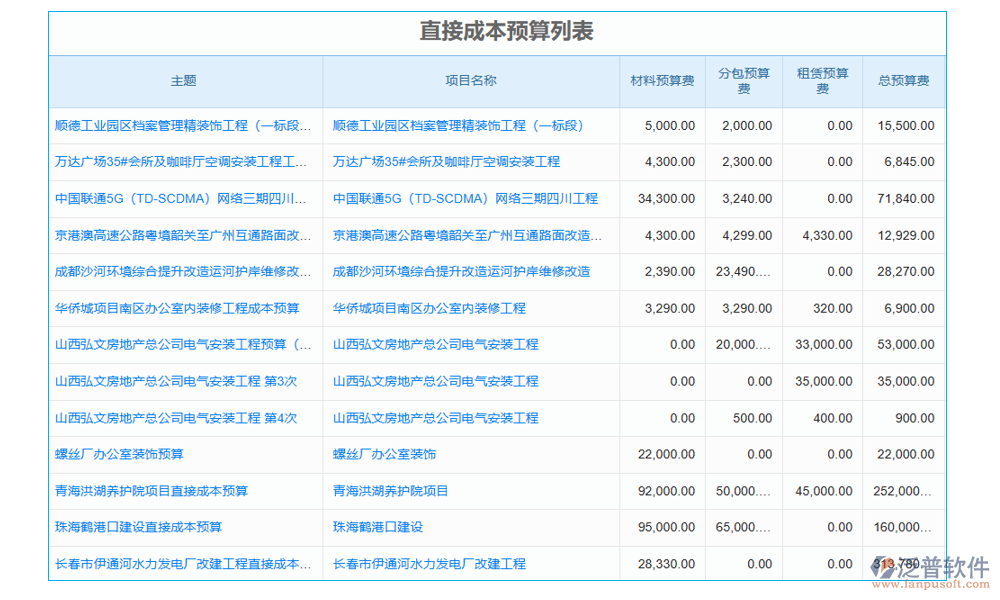Sort by the 租赁预算费 column header

click(821, 81)
